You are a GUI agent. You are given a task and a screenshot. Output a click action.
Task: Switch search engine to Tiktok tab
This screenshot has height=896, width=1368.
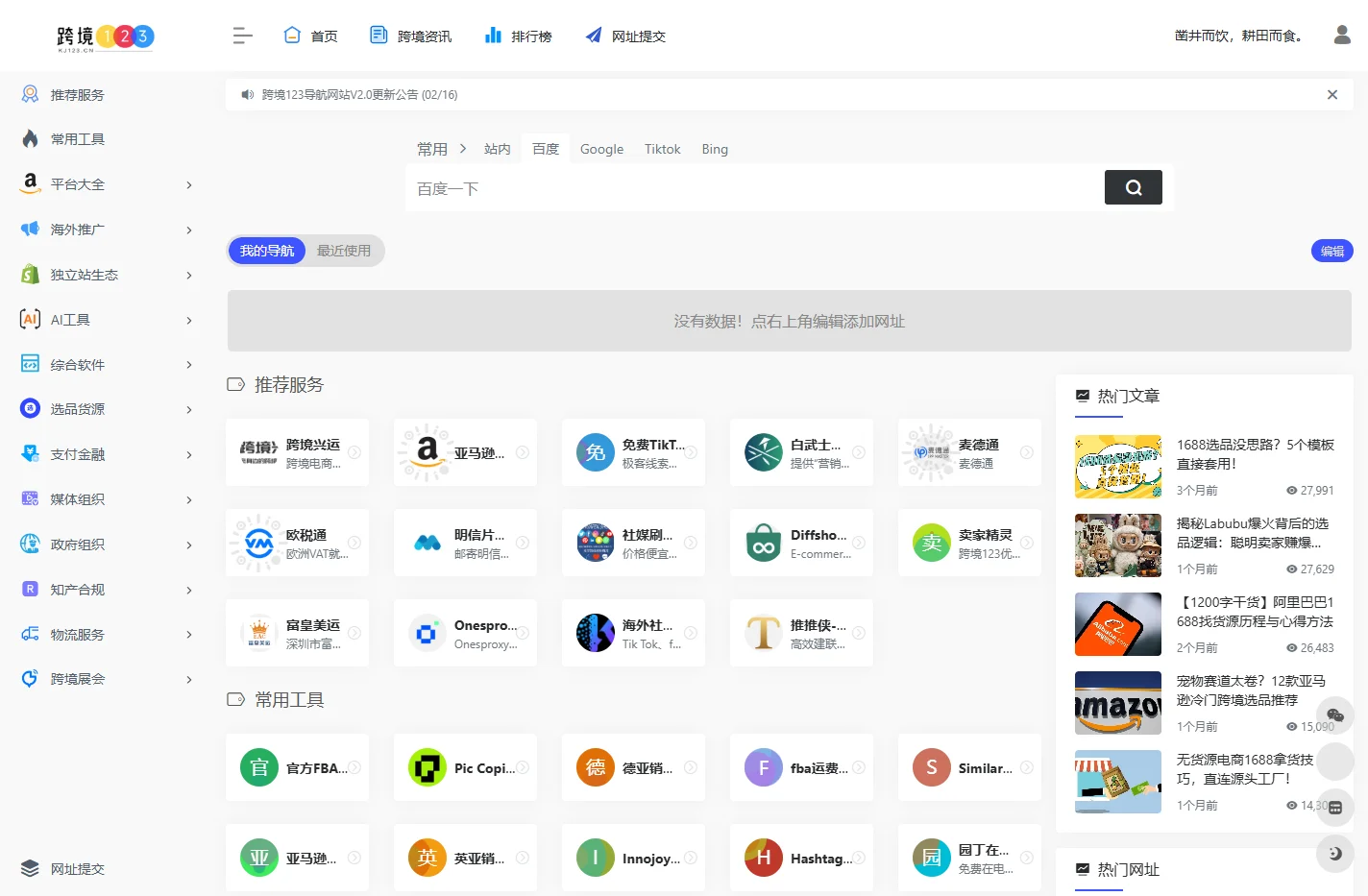coord(662,149)
